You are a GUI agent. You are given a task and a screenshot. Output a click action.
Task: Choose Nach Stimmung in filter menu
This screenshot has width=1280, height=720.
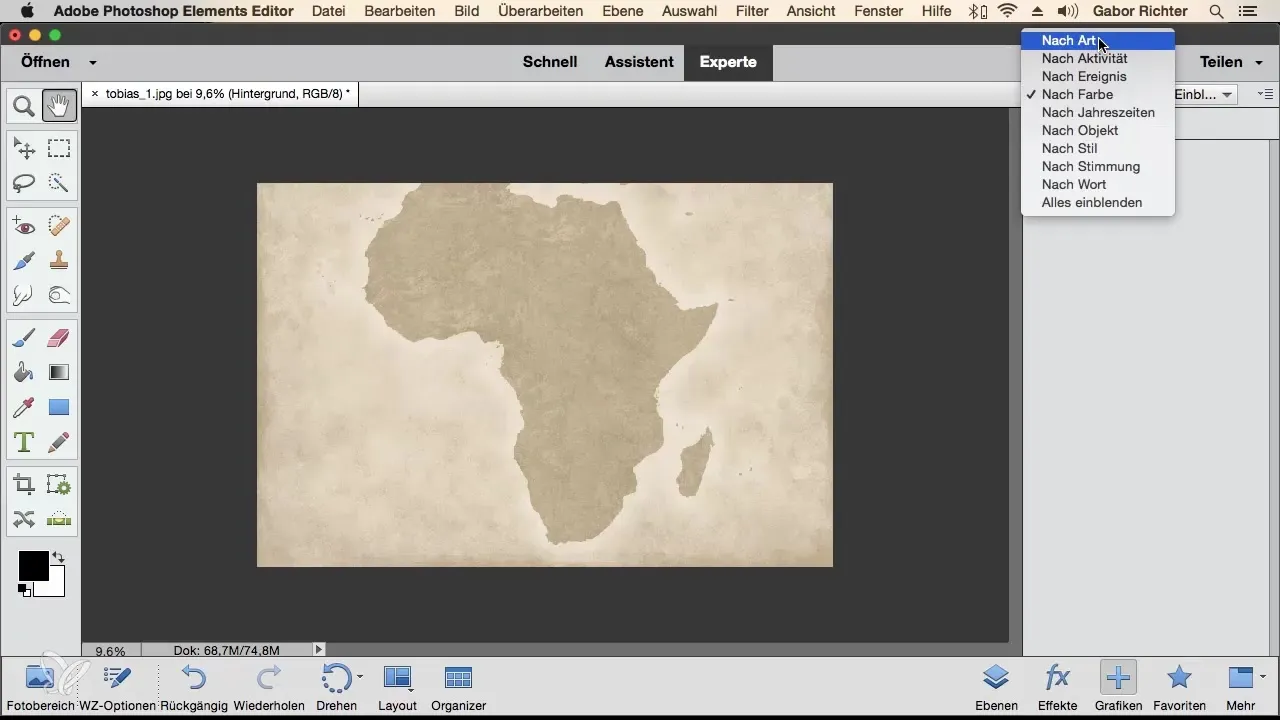coord(1097,167)
